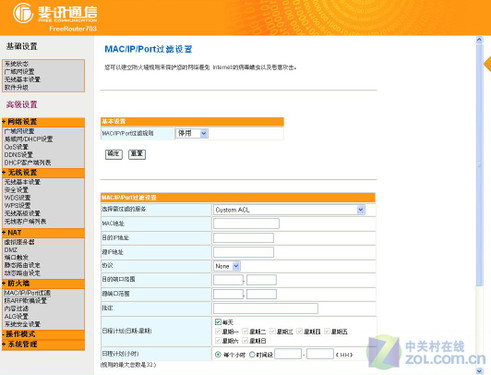Click the 目的端口范围 start port field
This screenshot has height=375, width=491.
(x=228, y=280)
